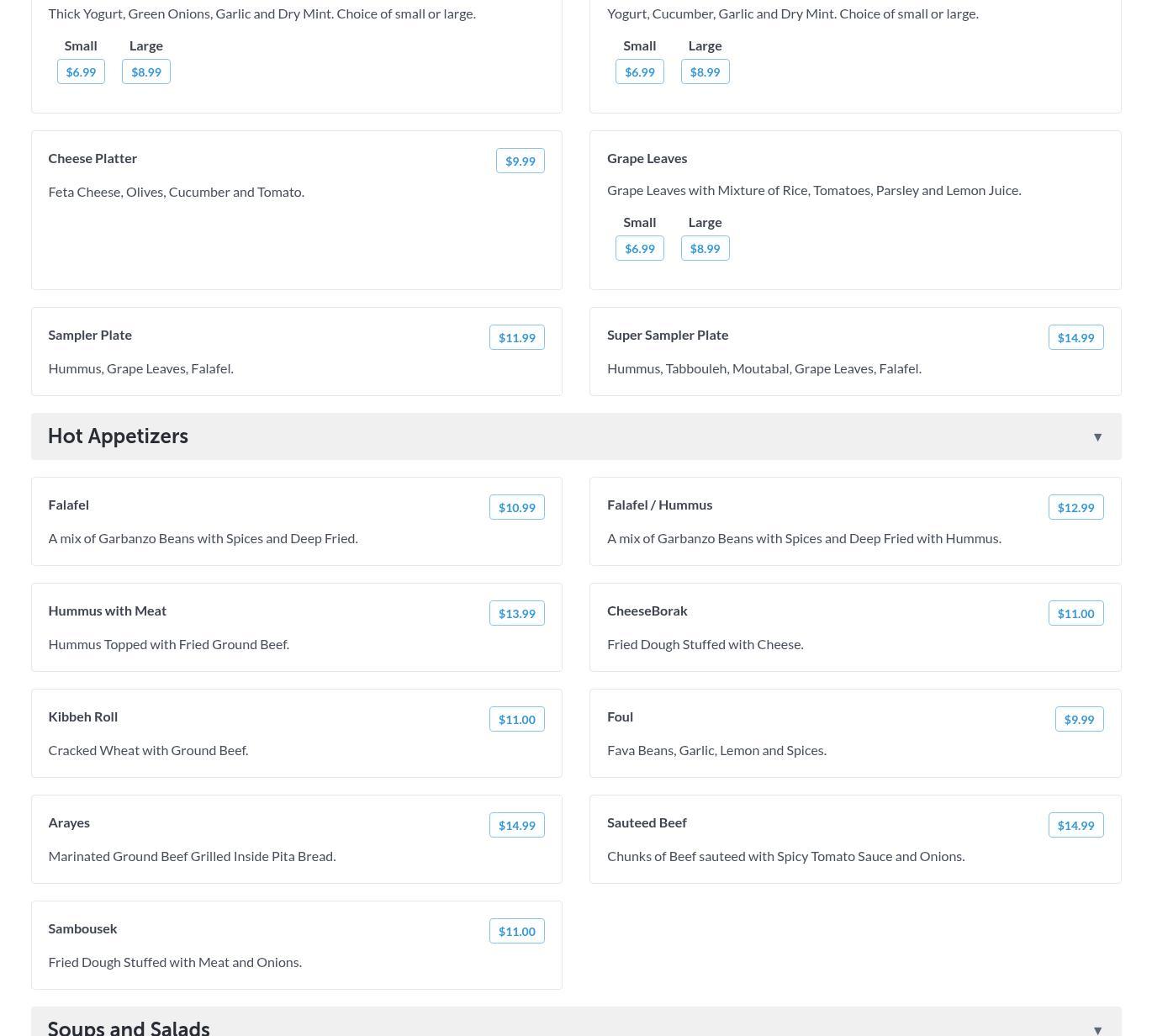
Task: Add the Sampler Plate for $11.99
Action: point(516,337)
